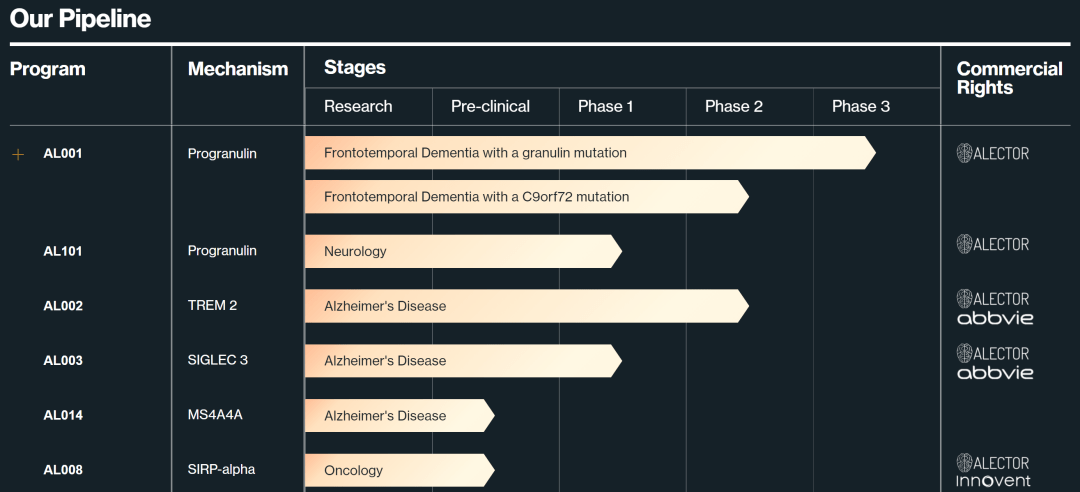Click the granulin mutation progress bar
The image size is (1080, 492).
click(588, 153)
